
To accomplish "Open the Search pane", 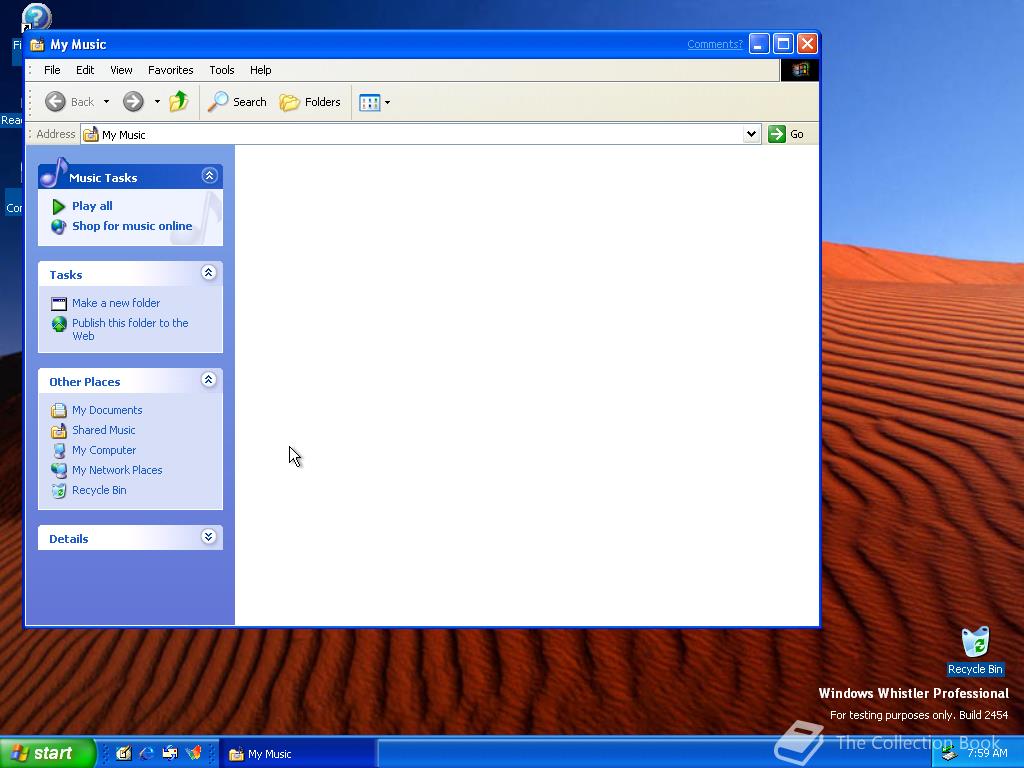I will point(237,102).
